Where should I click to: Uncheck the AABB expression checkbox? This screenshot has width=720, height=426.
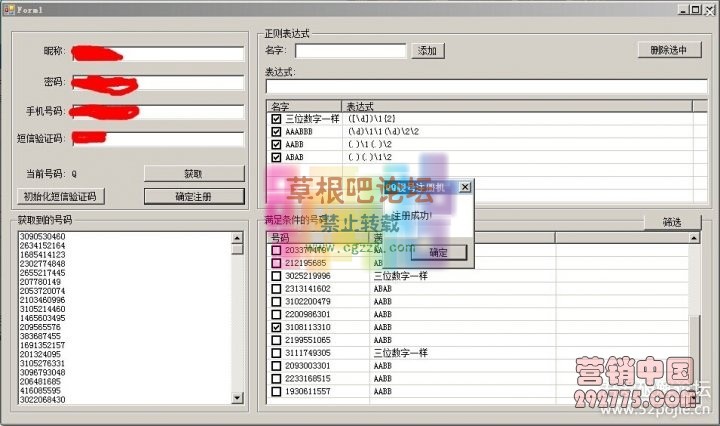click(276, 145)
